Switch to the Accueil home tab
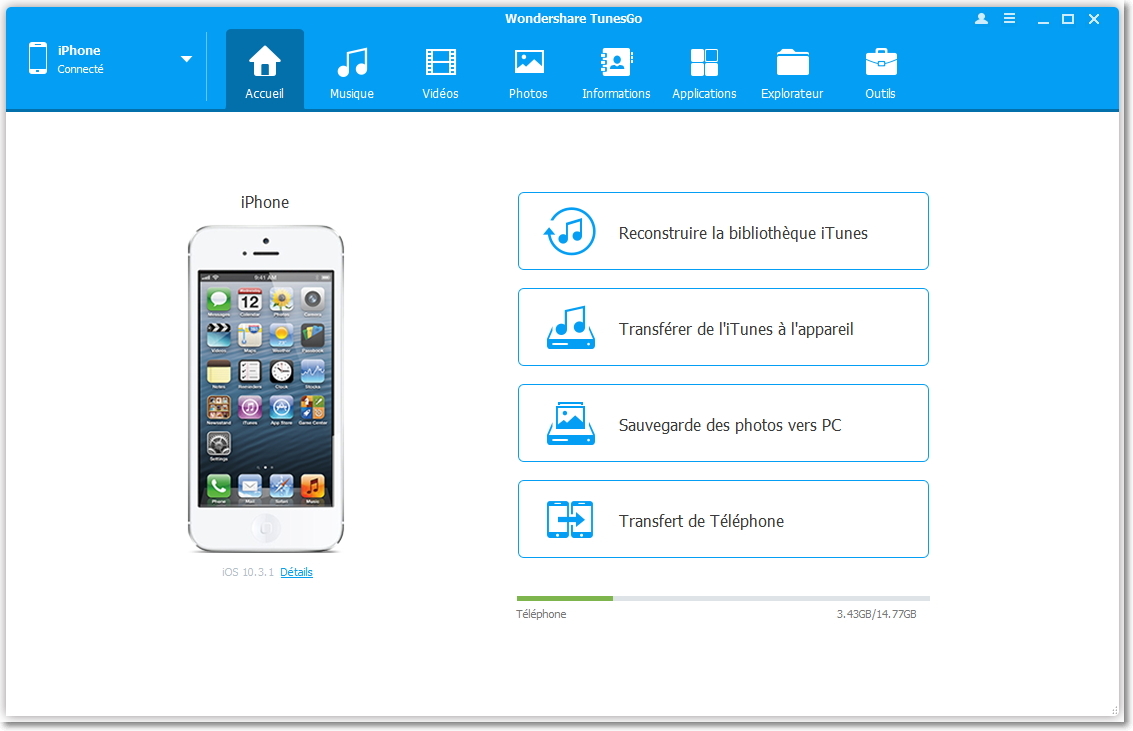 tap(265, 69)
